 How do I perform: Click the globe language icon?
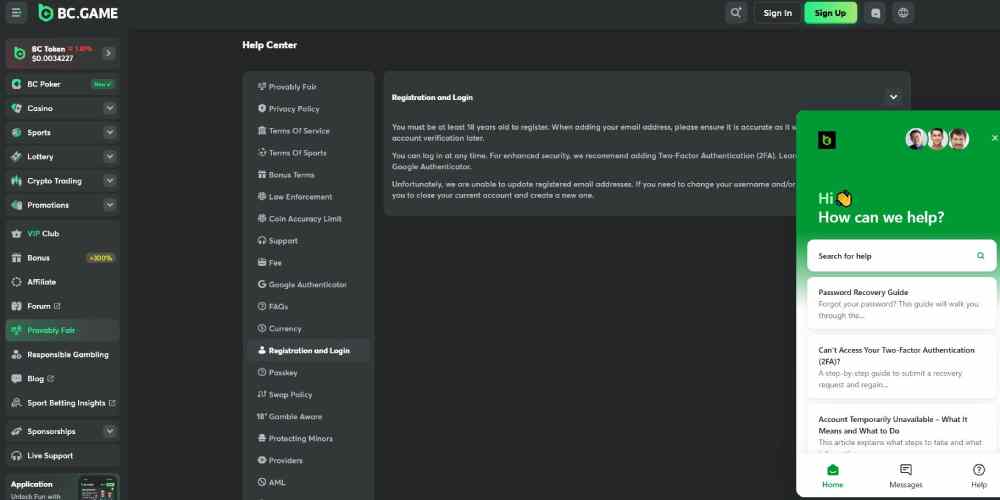[x=904, y=13]
